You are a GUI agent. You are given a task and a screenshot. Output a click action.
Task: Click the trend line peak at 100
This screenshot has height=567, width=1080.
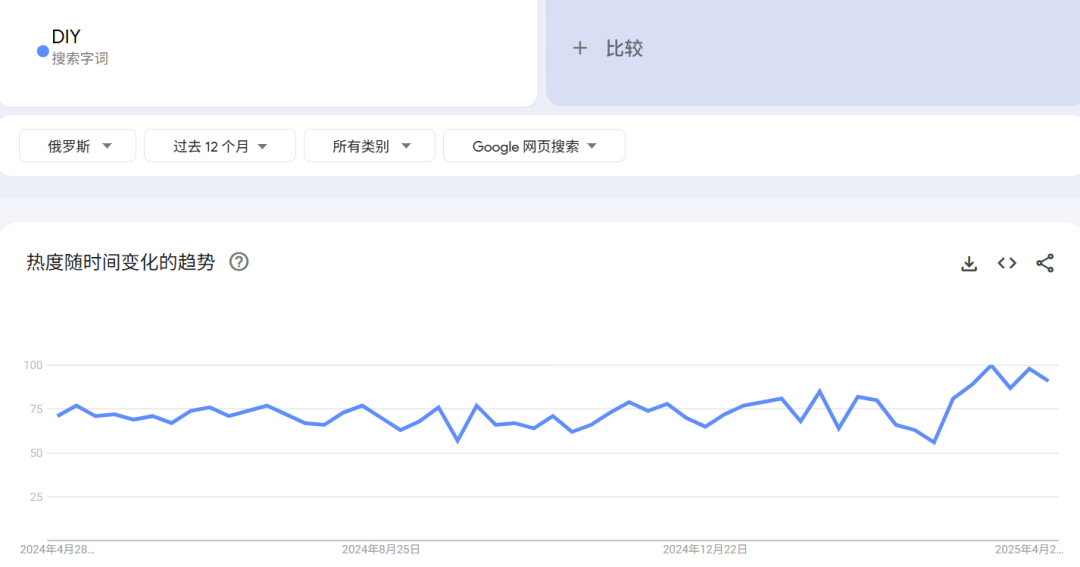[991, 366]
